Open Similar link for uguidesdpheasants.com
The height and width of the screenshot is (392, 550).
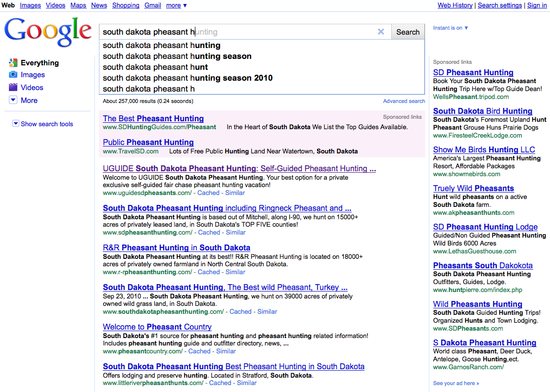click(x=235, y=193)
